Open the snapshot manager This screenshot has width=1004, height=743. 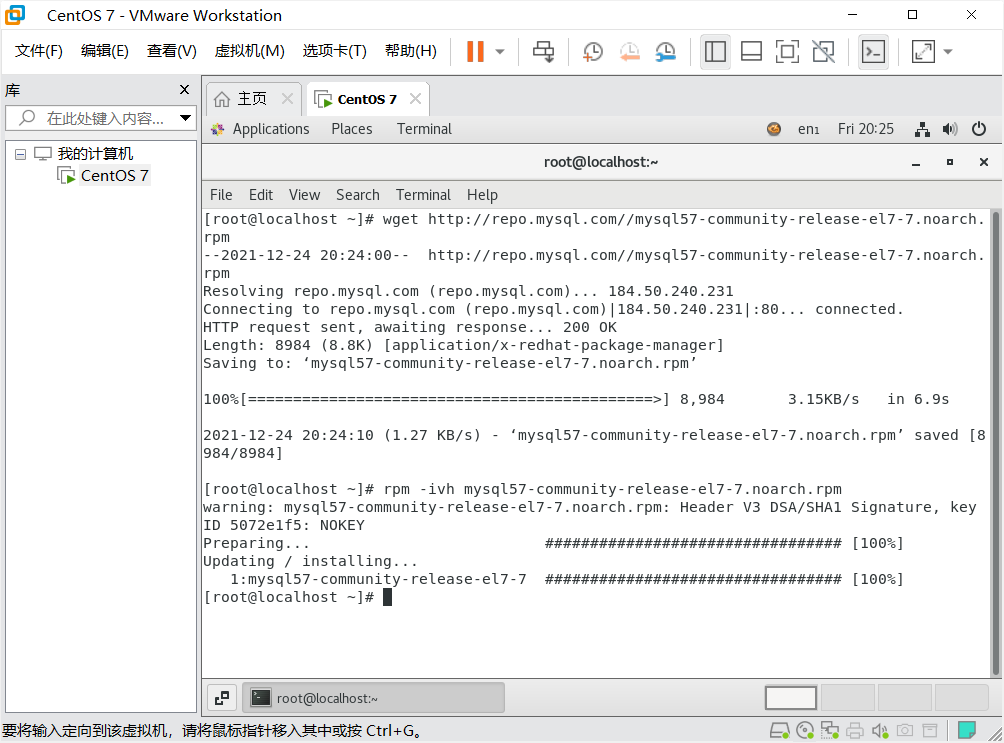click(x=666, y=51)
